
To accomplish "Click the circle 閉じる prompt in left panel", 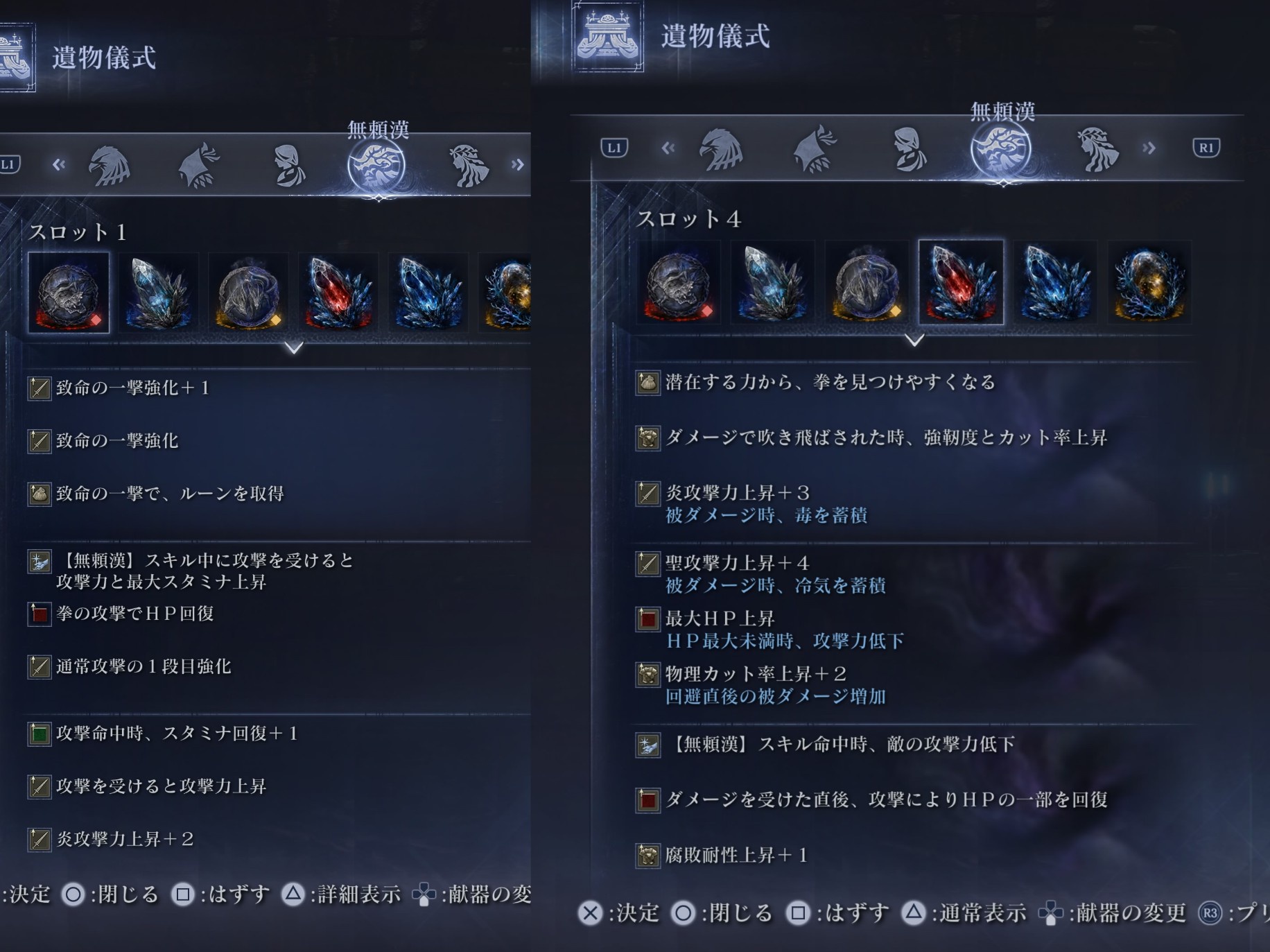I will pos(110,894).
